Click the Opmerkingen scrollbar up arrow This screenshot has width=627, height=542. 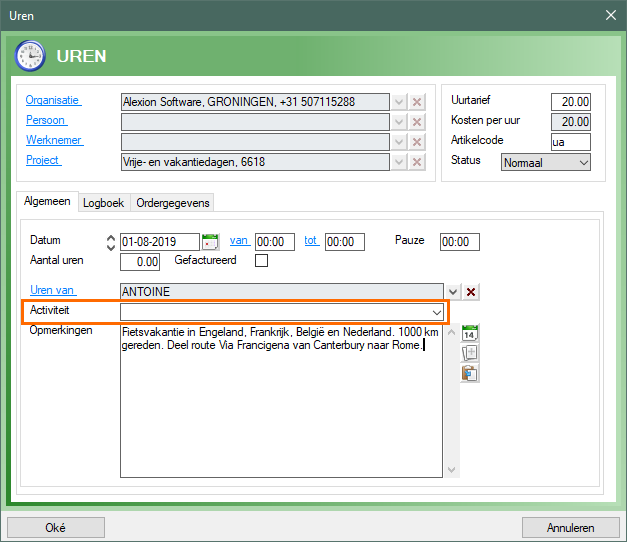(451, 332)
